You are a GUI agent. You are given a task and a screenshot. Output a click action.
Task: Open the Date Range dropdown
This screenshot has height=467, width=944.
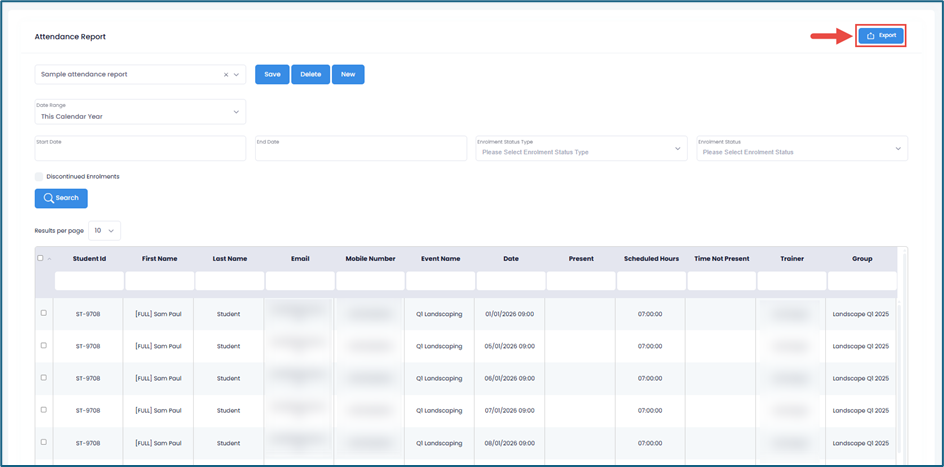tap(140, 112)
